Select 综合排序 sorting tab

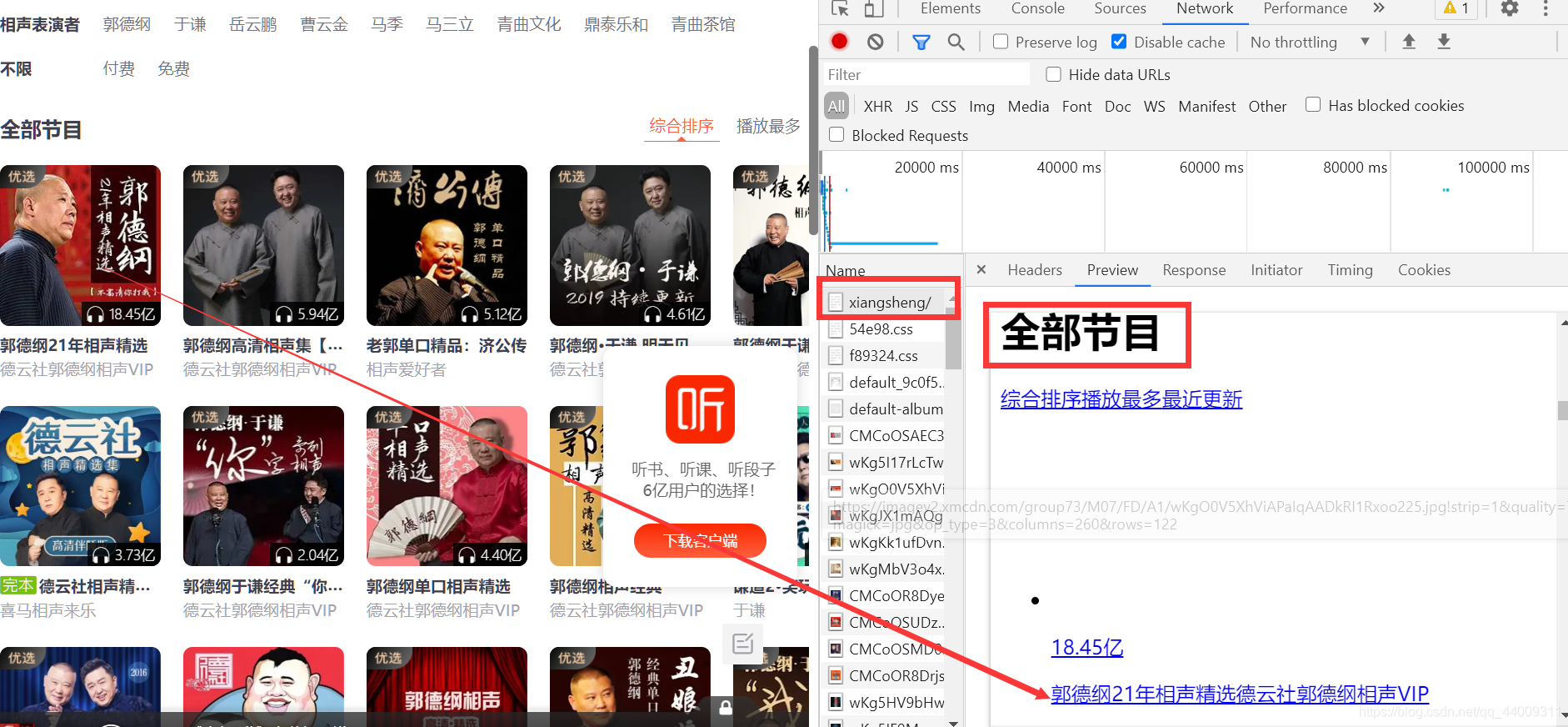[682, 126]
